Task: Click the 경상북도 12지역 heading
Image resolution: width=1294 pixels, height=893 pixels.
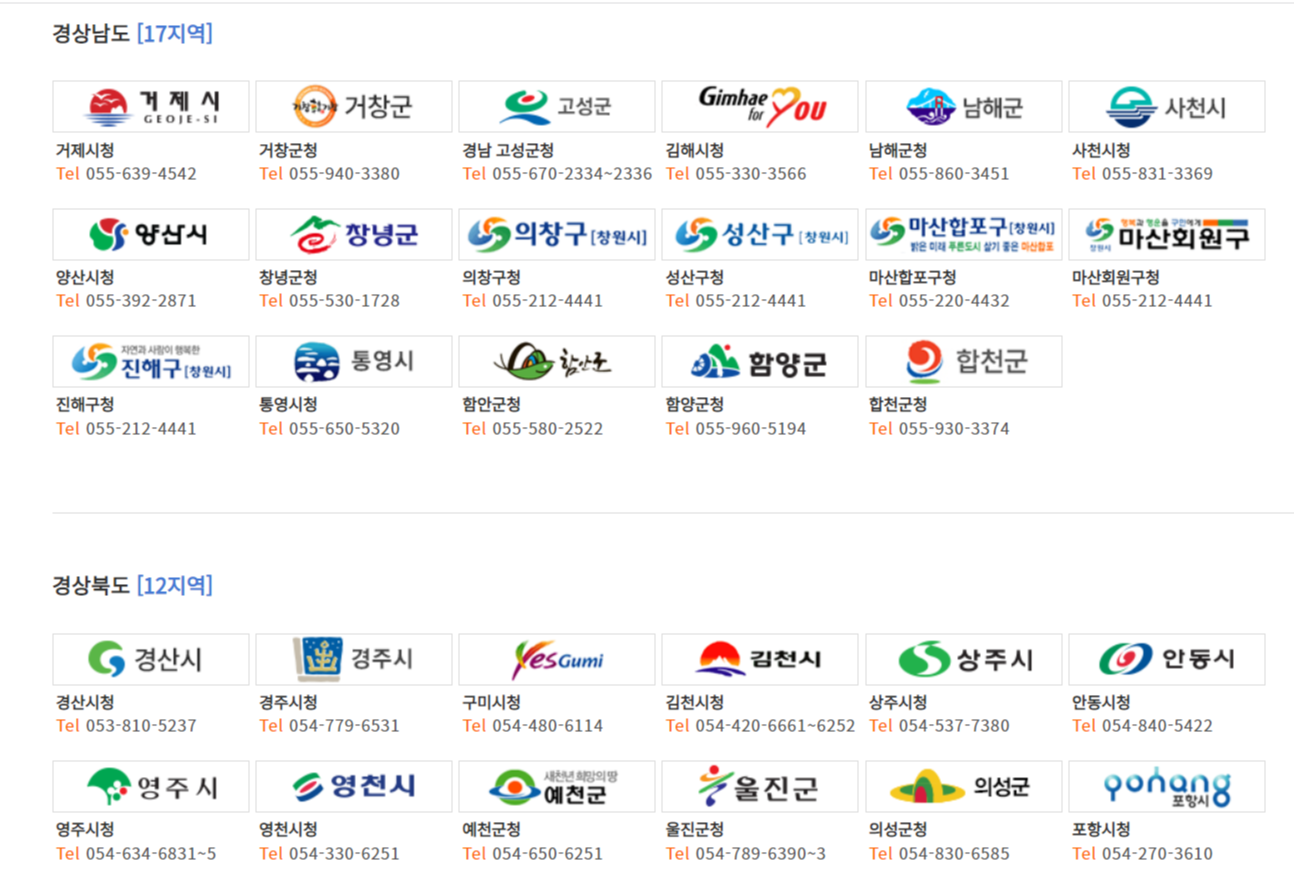Action: pos(132,585)
